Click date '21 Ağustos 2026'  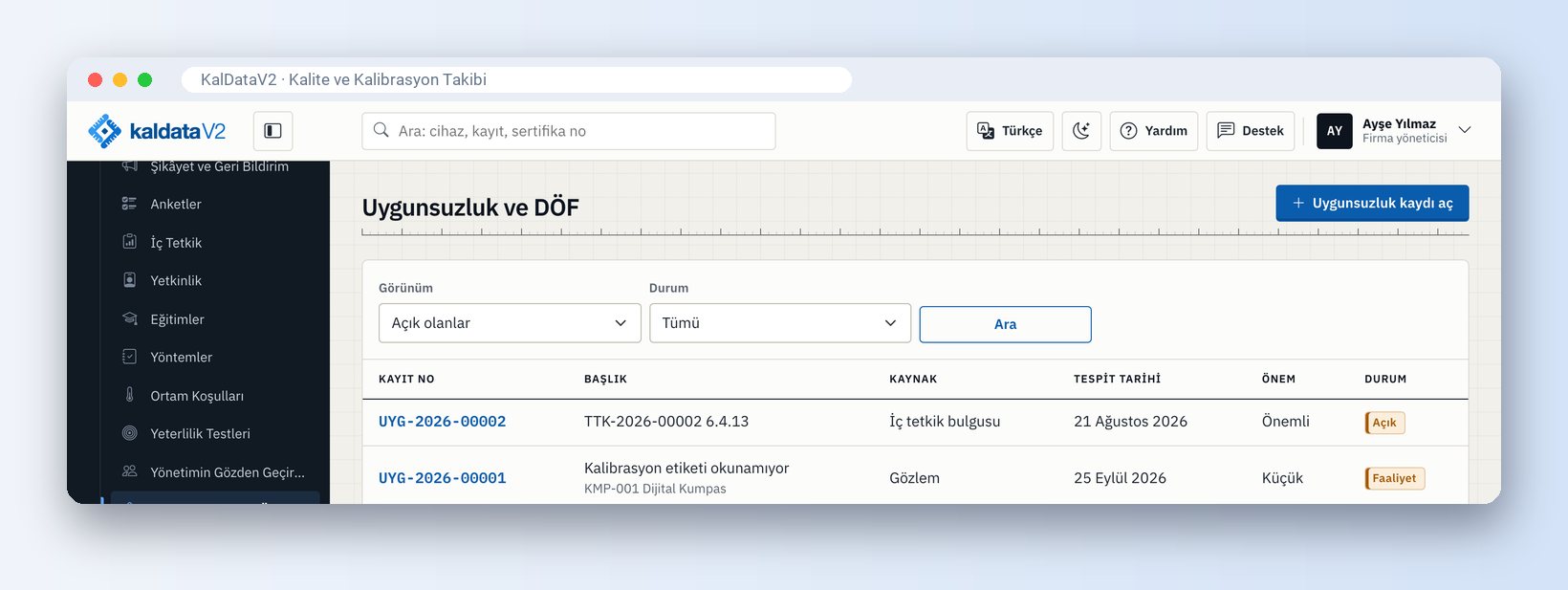pos(1130,422)
